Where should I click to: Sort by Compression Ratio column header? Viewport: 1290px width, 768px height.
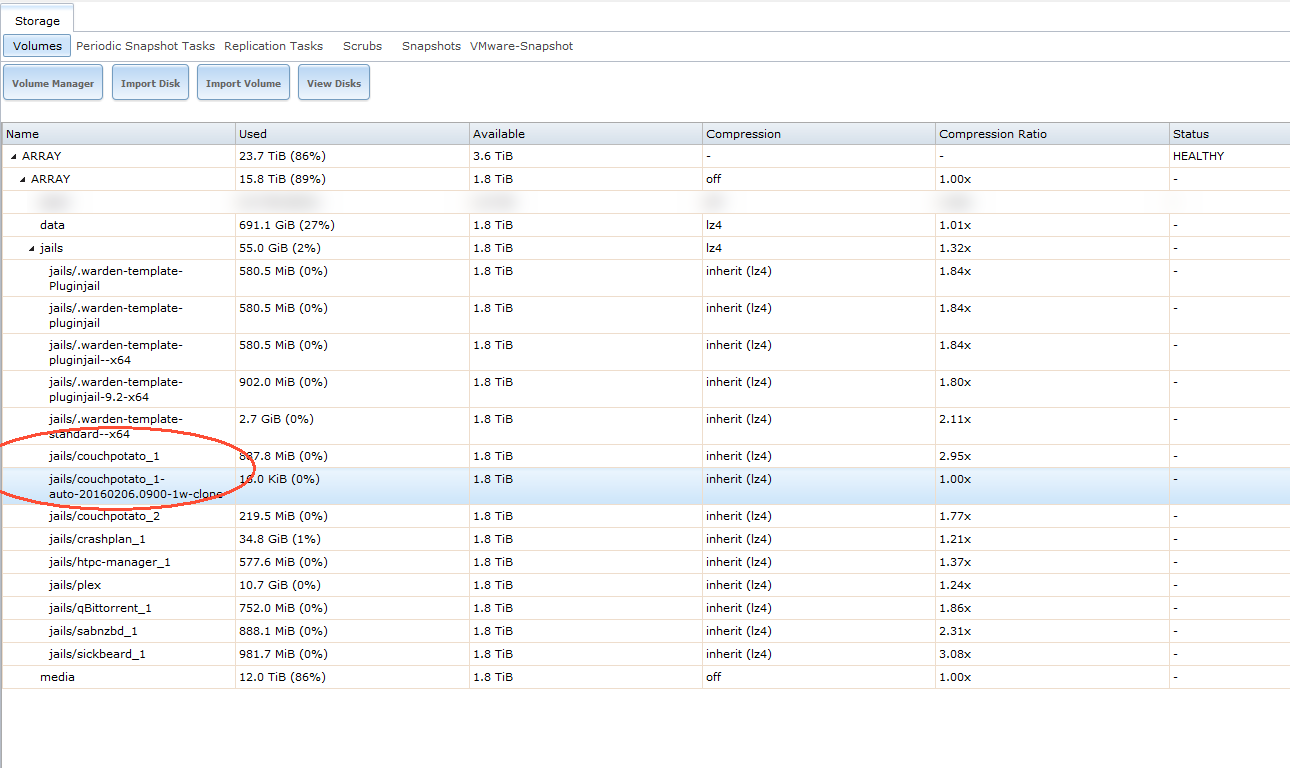click(x=993, y=134)
